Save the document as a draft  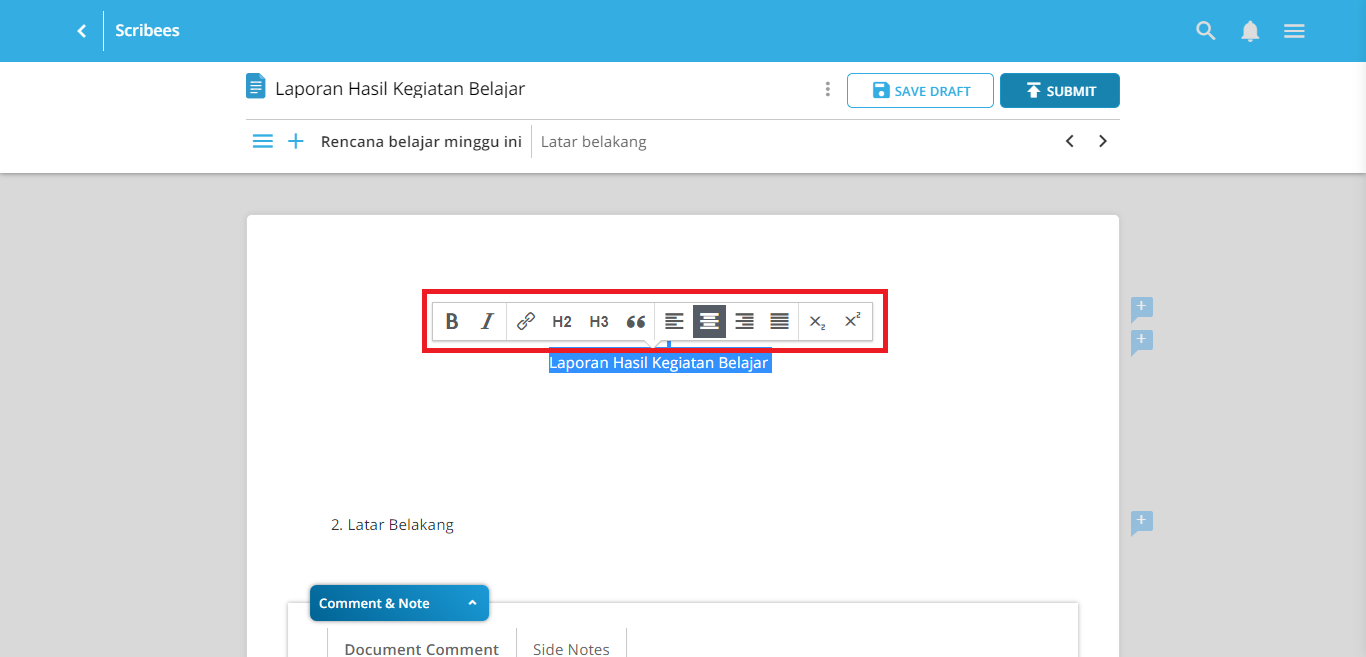[x=919, y=90]
